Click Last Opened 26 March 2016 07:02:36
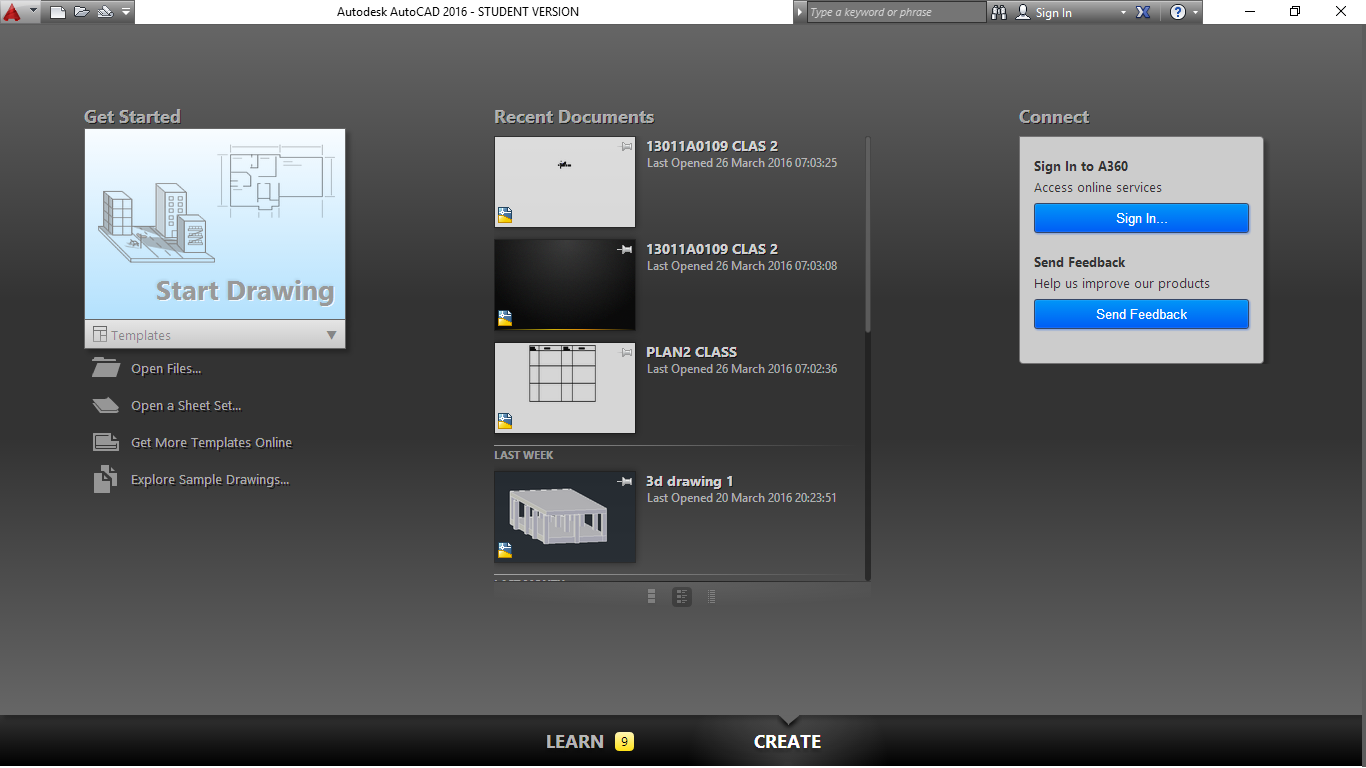The width and height of the screenshot is (1366, 768). (x=742, y=369)
